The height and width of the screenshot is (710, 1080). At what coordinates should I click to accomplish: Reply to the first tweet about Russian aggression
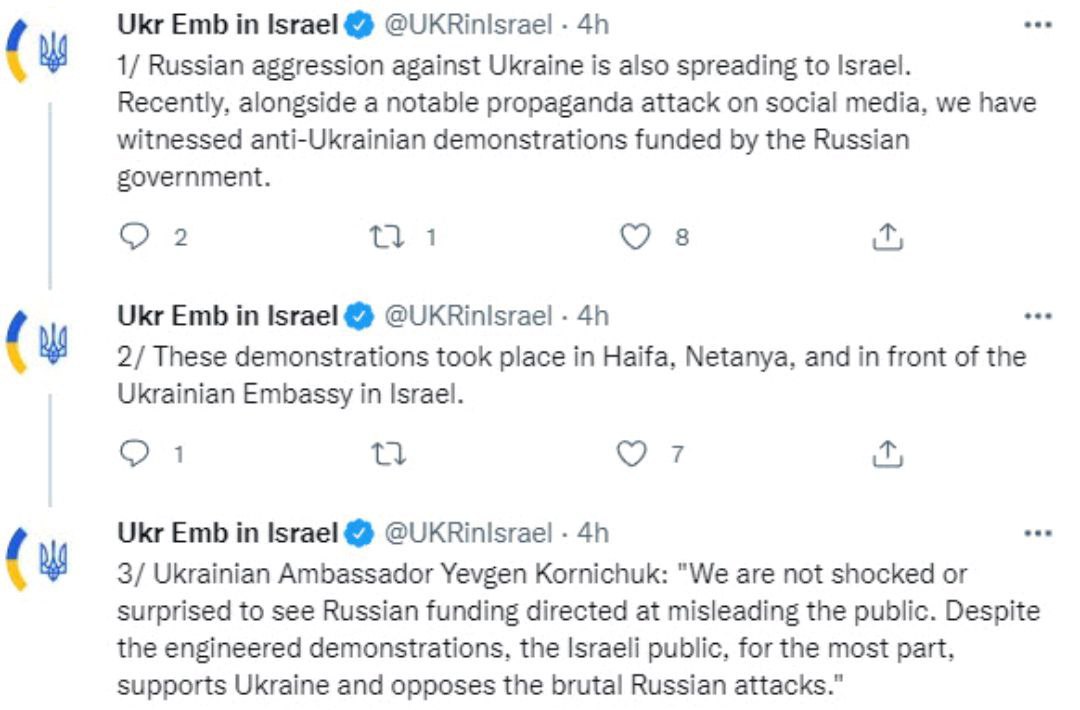point(134,237)
